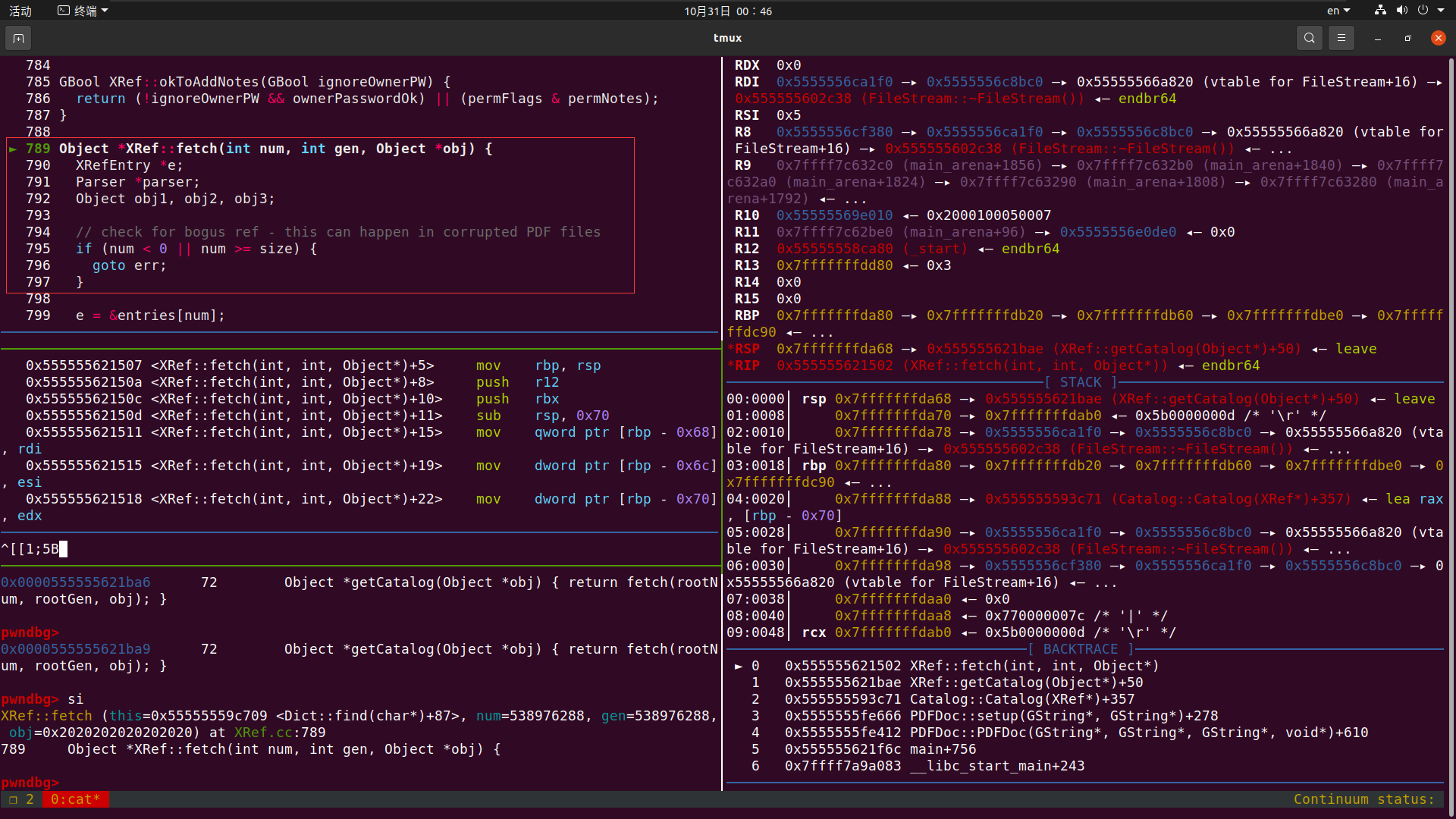Click backtrace frame 5 main+756

(864, 749)
